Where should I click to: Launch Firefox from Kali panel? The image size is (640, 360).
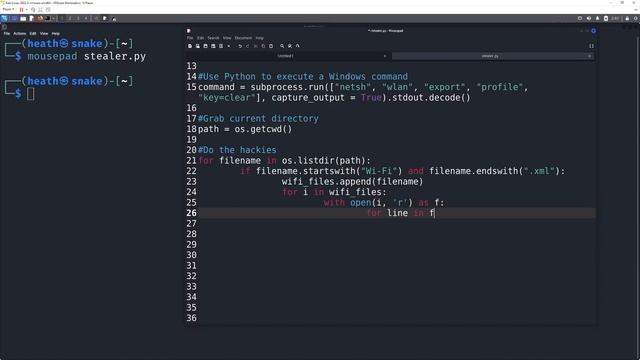[x=40, y=18]
